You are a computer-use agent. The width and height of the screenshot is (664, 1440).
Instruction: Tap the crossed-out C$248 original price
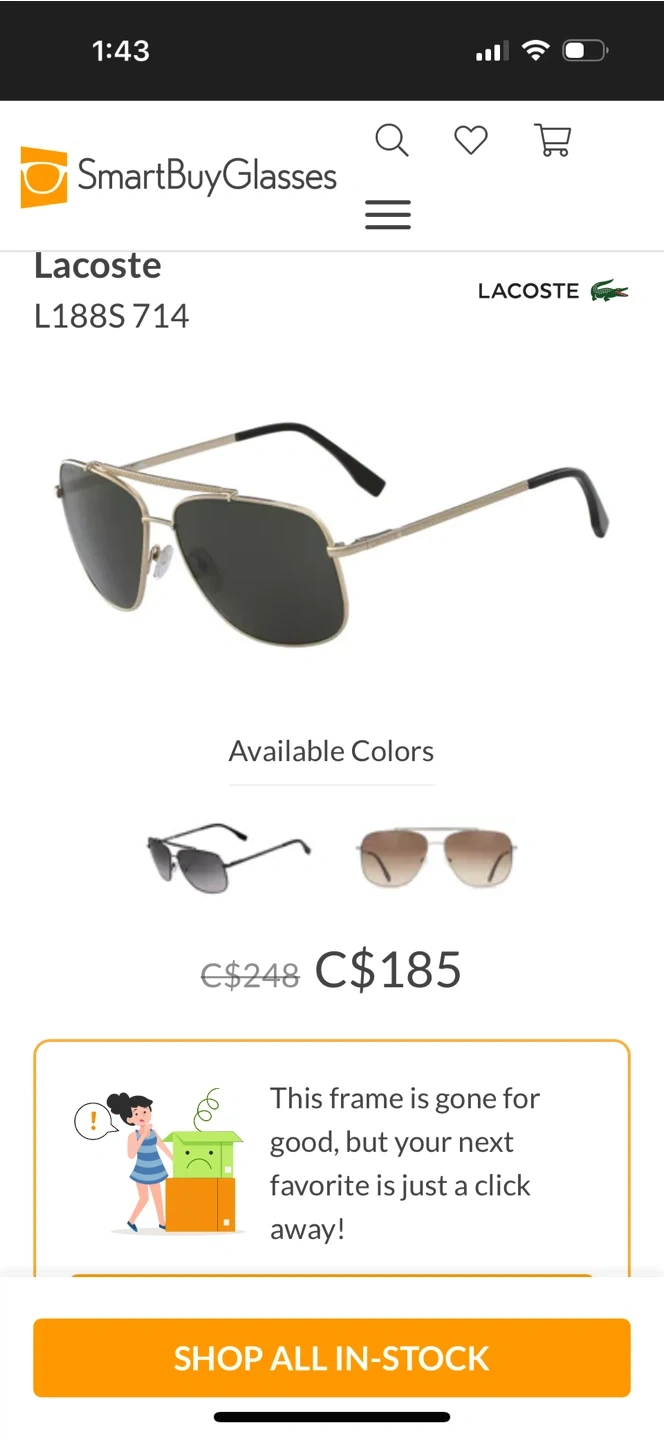pyautogui.click(x=250, y=974)
